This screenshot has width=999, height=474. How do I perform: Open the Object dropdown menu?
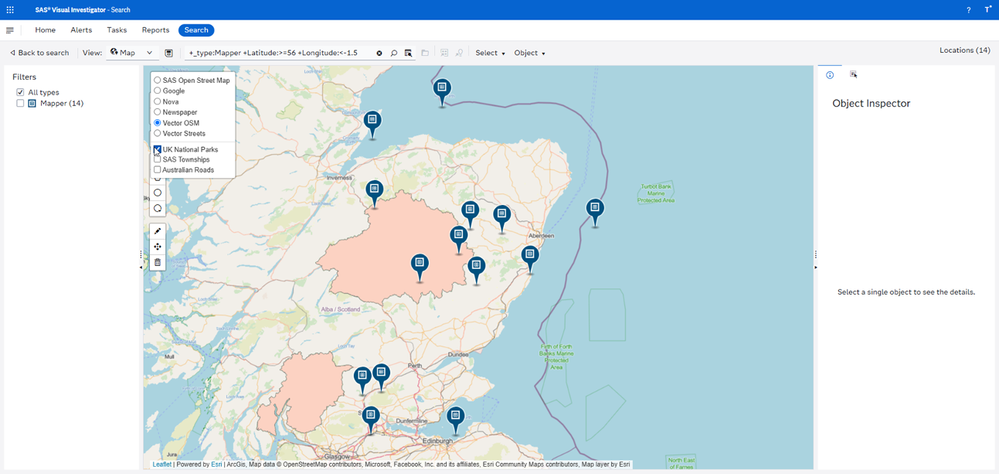pyautogui.click(x=529, y=53)
